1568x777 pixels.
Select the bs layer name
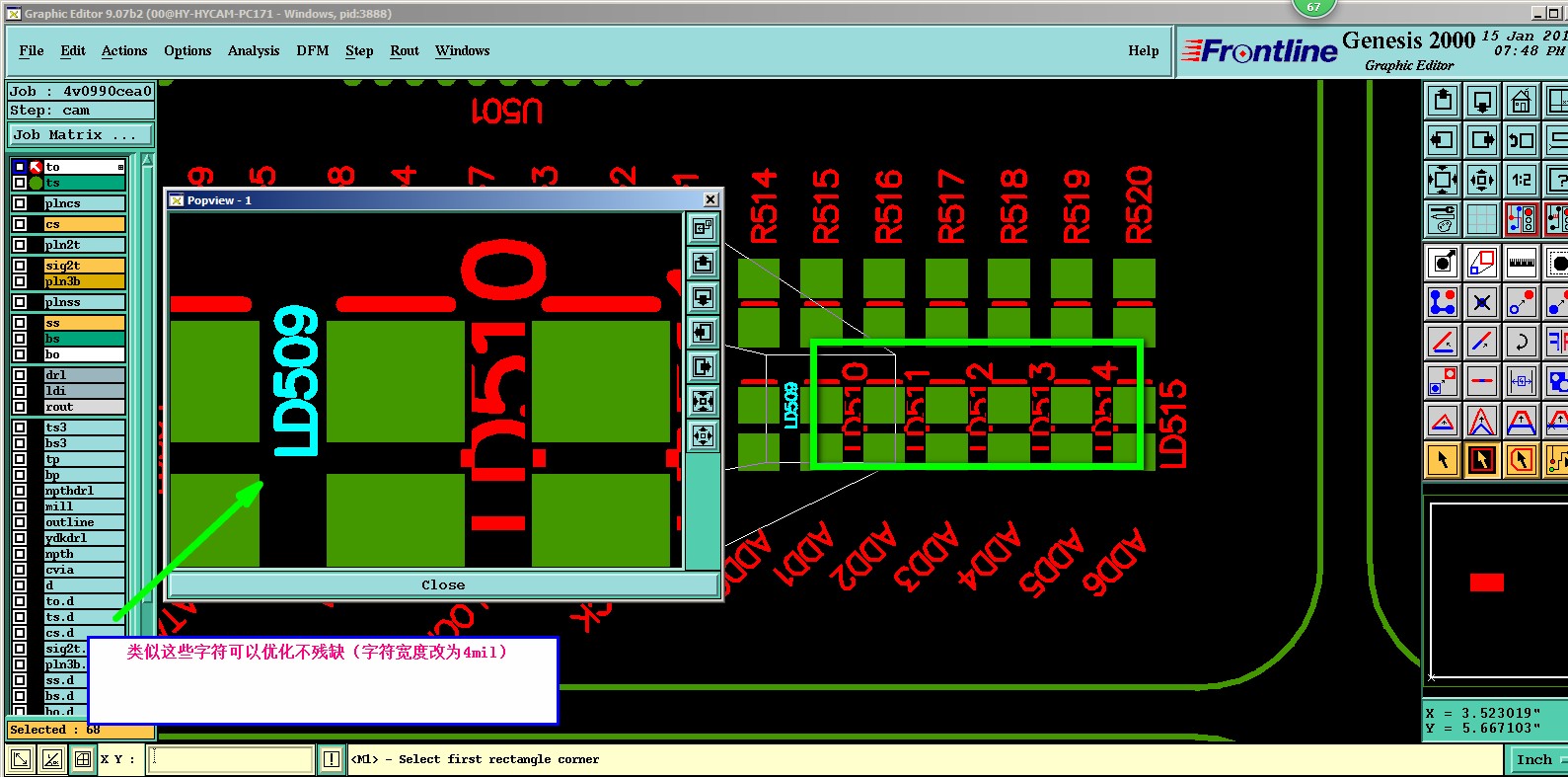(85, 339)
